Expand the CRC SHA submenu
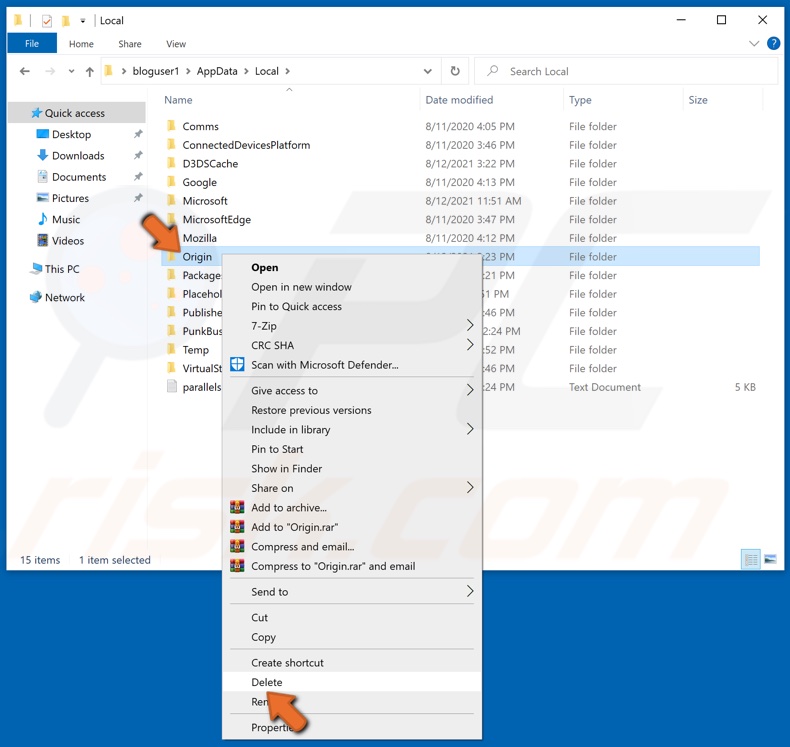 tap(352, 346)
